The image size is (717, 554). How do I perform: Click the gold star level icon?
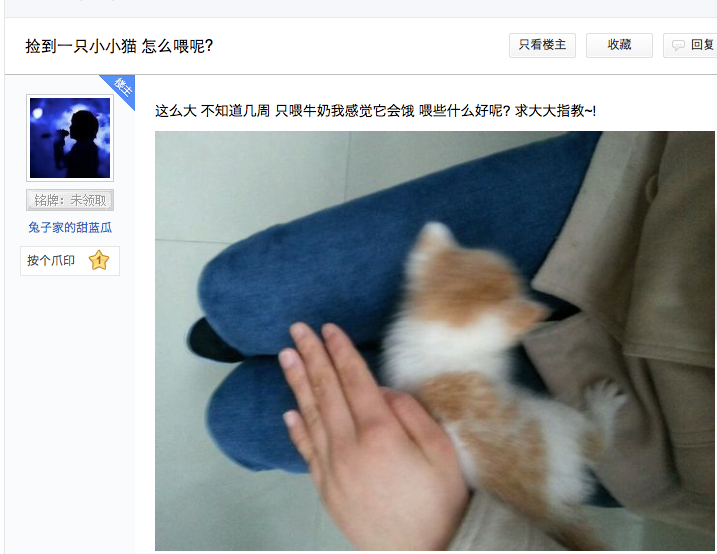99,261
